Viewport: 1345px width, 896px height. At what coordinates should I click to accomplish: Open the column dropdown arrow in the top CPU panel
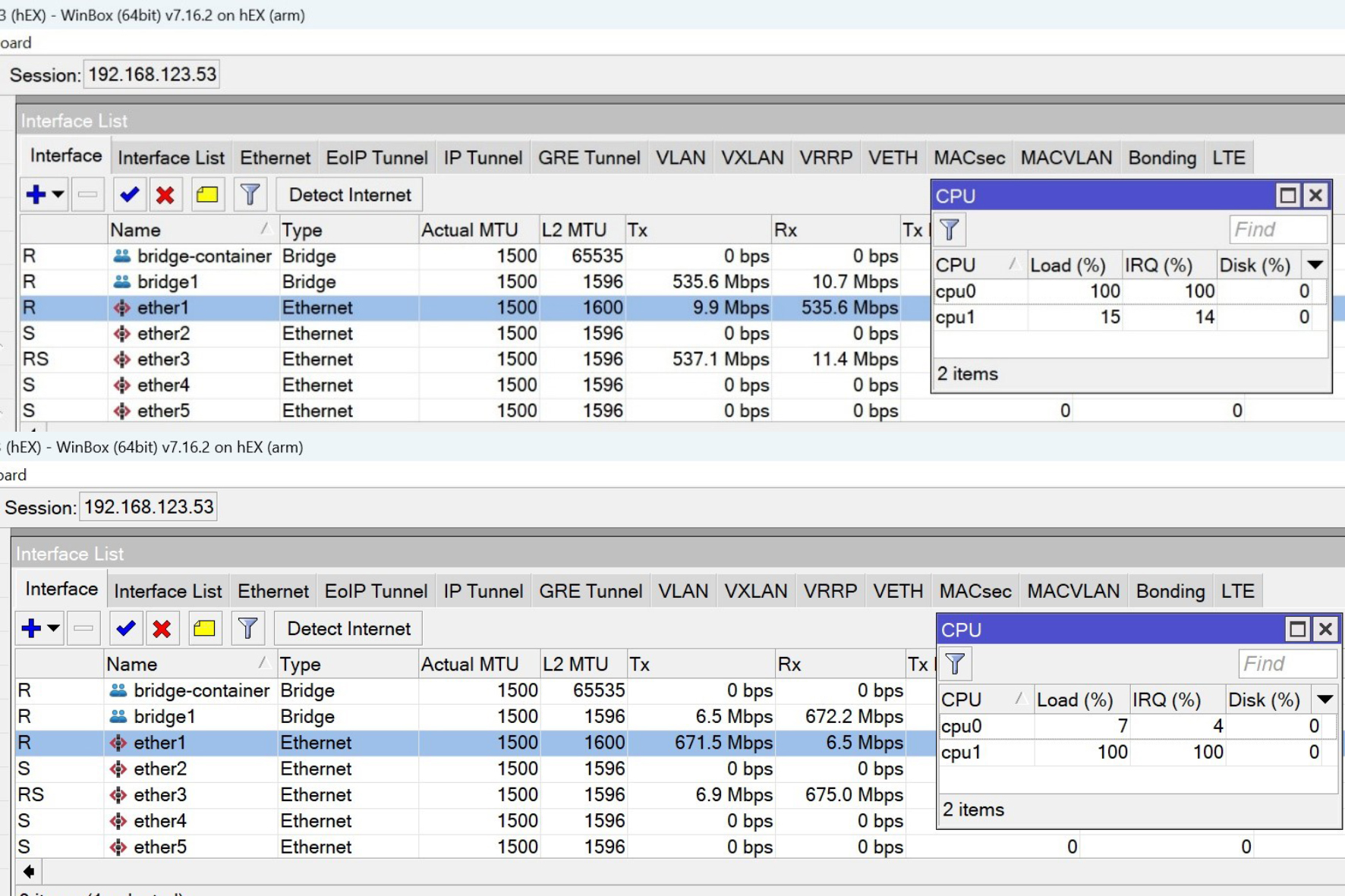[x=1315, y=265]
